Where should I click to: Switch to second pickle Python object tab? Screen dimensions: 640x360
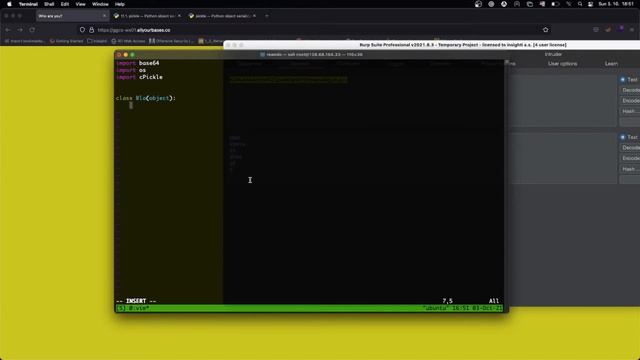222,16
